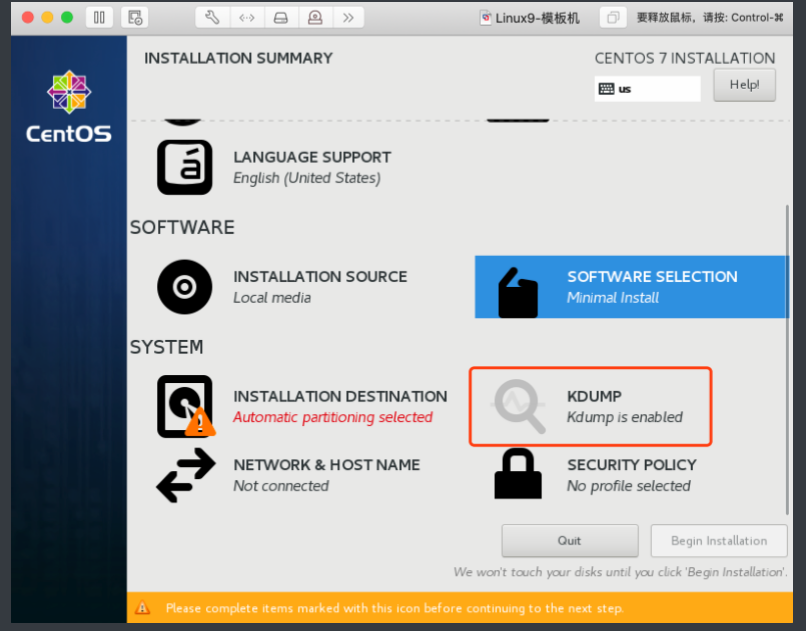Click the network adapter arrows icon

[x=247, y=18]
